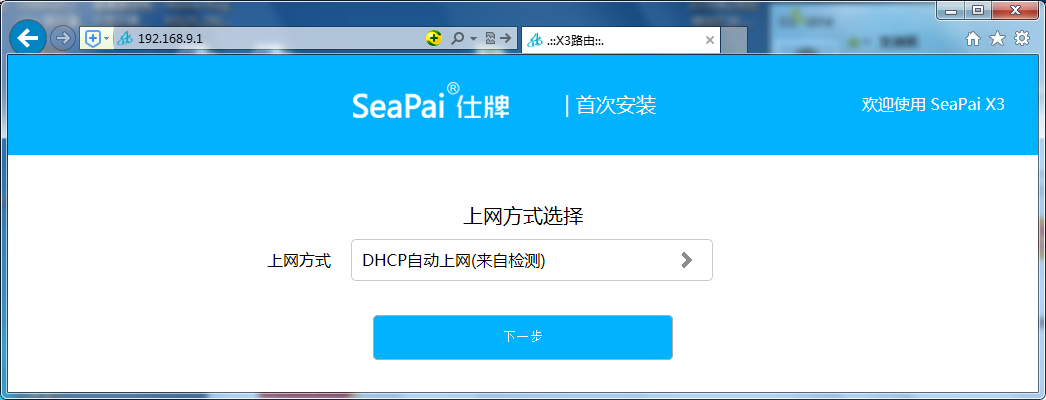Click the 下一步 next button
This screenshot has height=400, width=1046.
[523, 337]
